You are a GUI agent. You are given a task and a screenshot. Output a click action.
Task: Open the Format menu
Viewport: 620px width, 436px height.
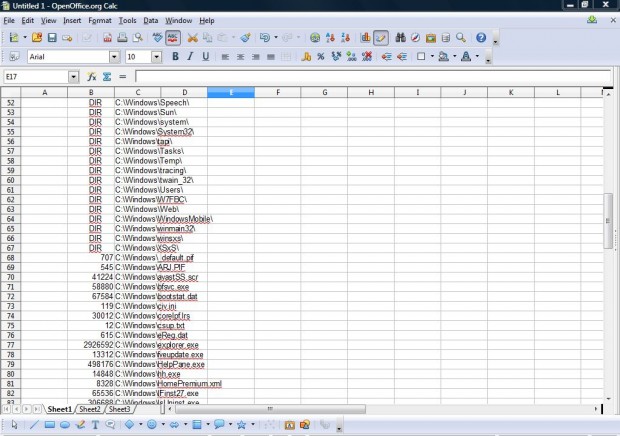100,21
